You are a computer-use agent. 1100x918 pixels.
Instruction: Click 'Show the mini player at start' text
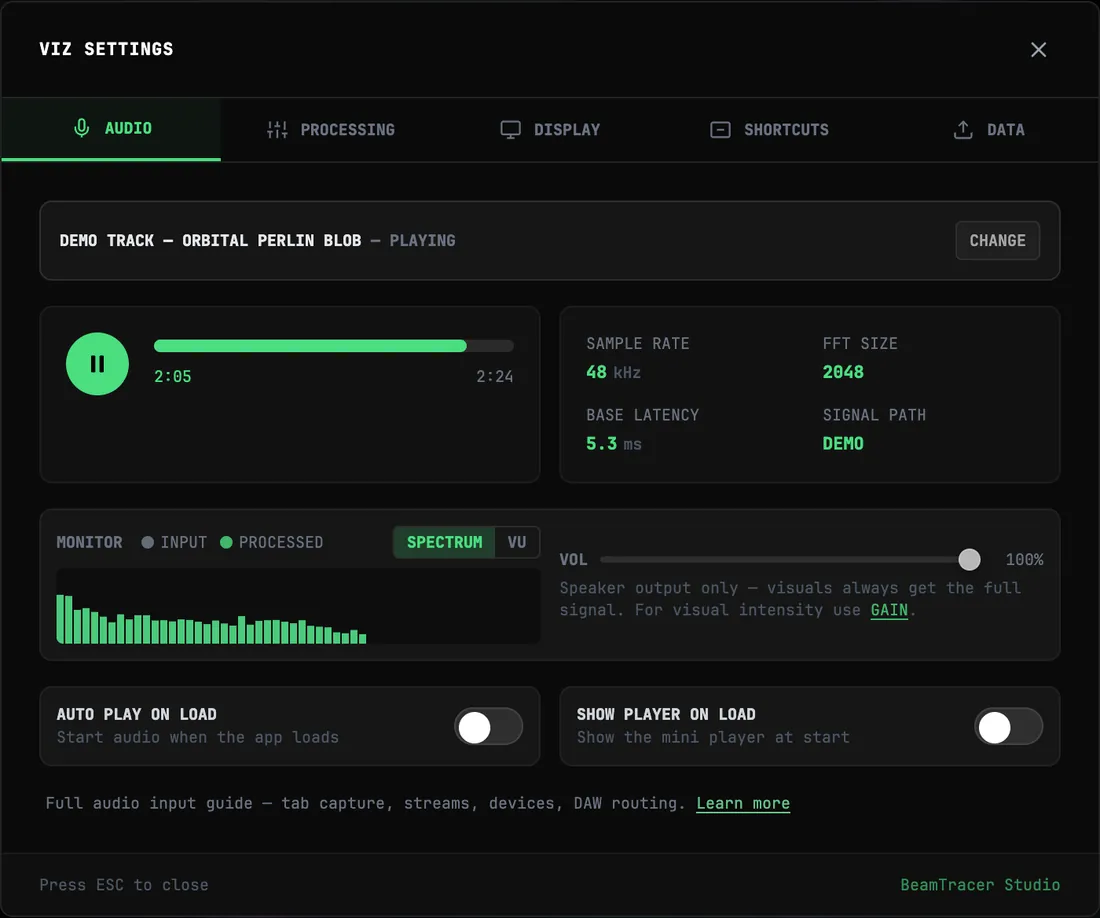[713, 738]
